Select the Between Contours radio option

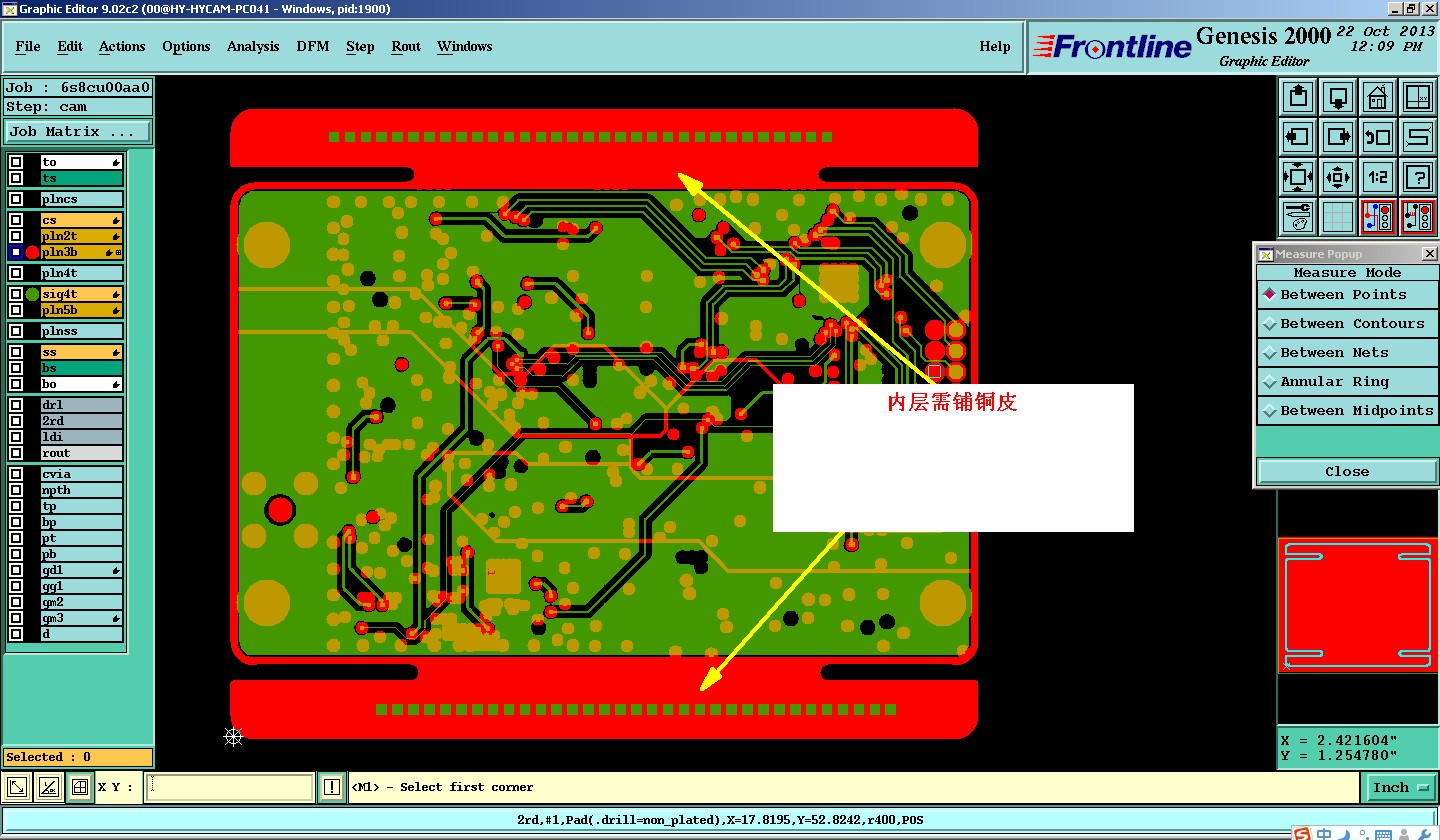[1346, 324]
